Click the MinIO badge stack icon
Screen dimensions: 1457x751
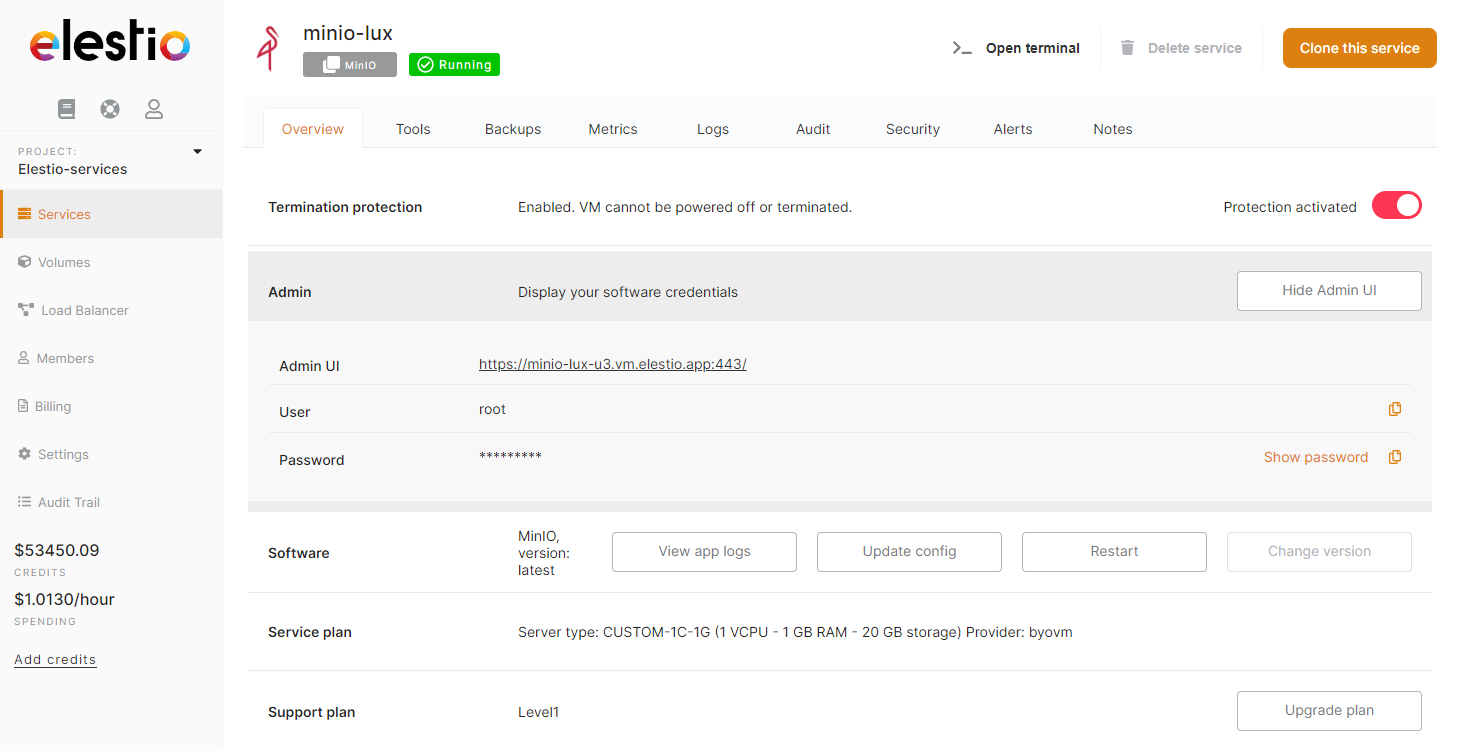pyautogui.click(x=331, y=65)
